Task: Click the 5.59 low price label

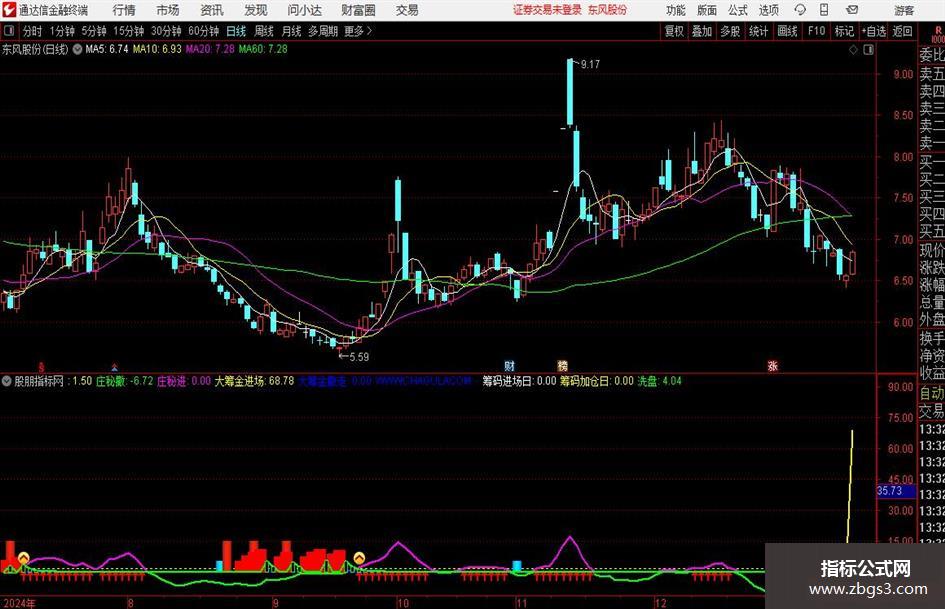Action: (x=359, y=357)
